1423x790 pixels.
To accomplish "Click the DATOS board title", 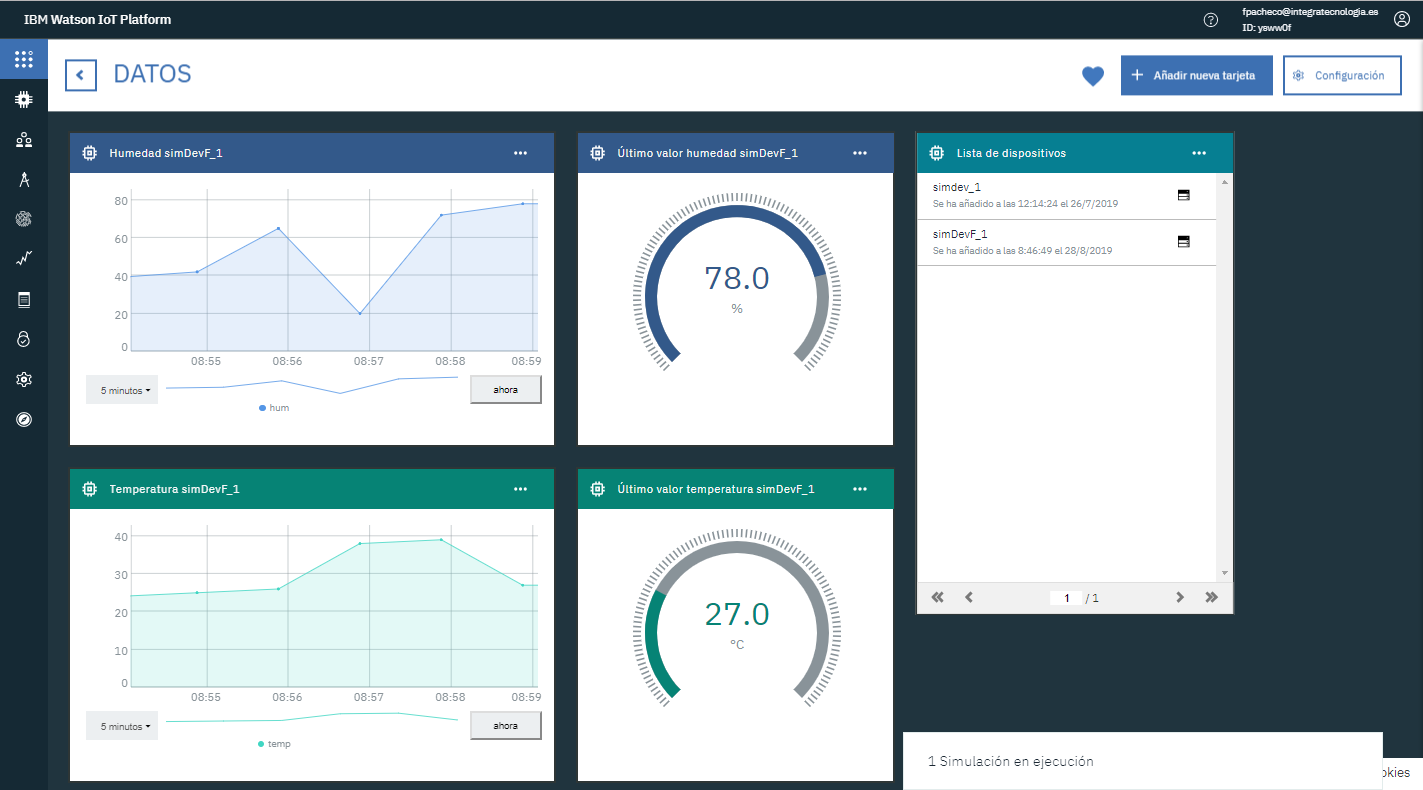I will 152,74.
